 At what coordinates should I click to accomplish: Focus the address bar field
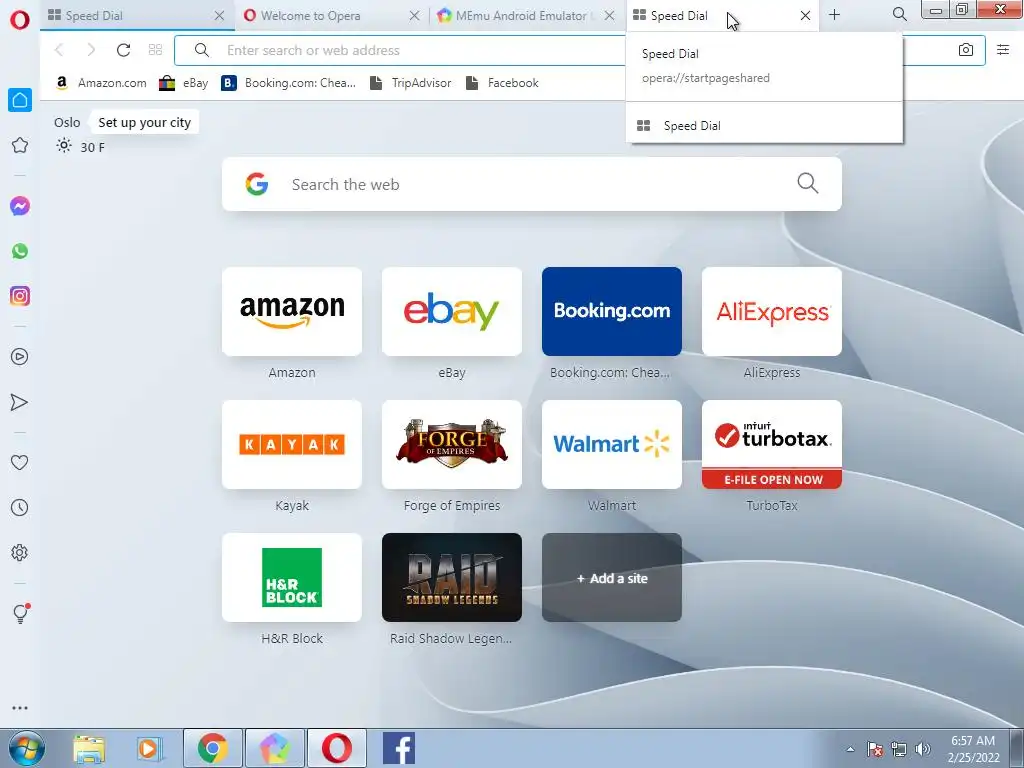click(x=580, y=50)
